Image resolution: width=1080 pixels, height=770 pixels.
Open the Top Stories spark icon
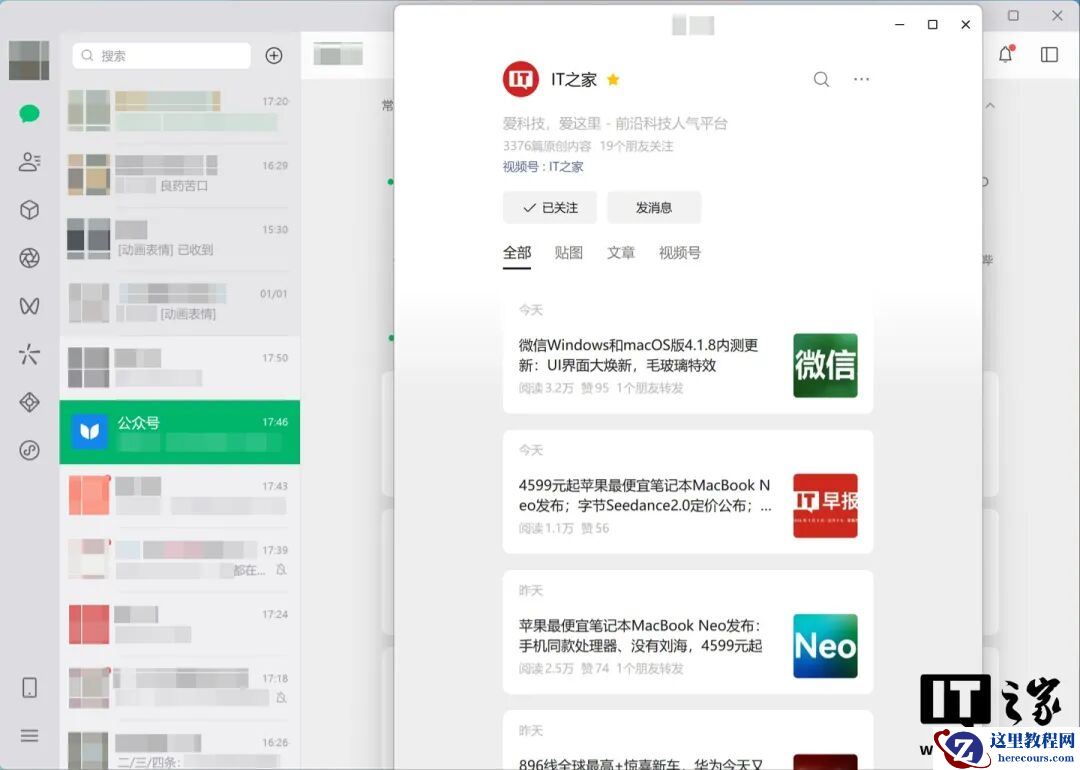point(29,354)
